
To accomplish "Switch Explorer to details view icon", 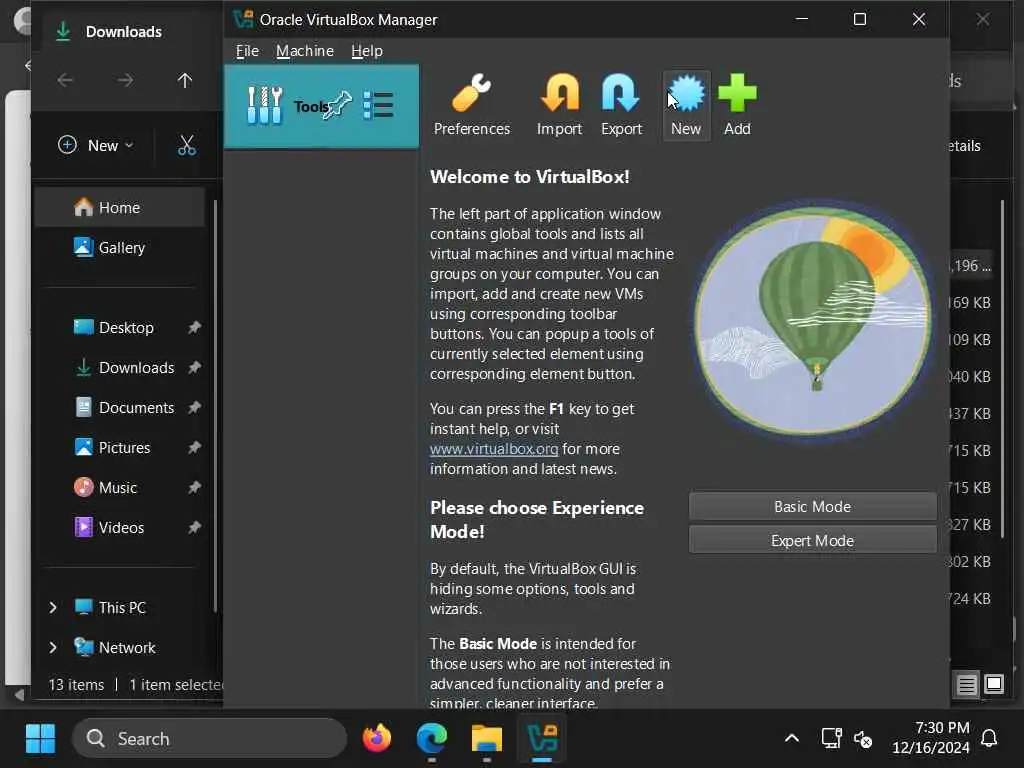I will click(x=967, y=684).
